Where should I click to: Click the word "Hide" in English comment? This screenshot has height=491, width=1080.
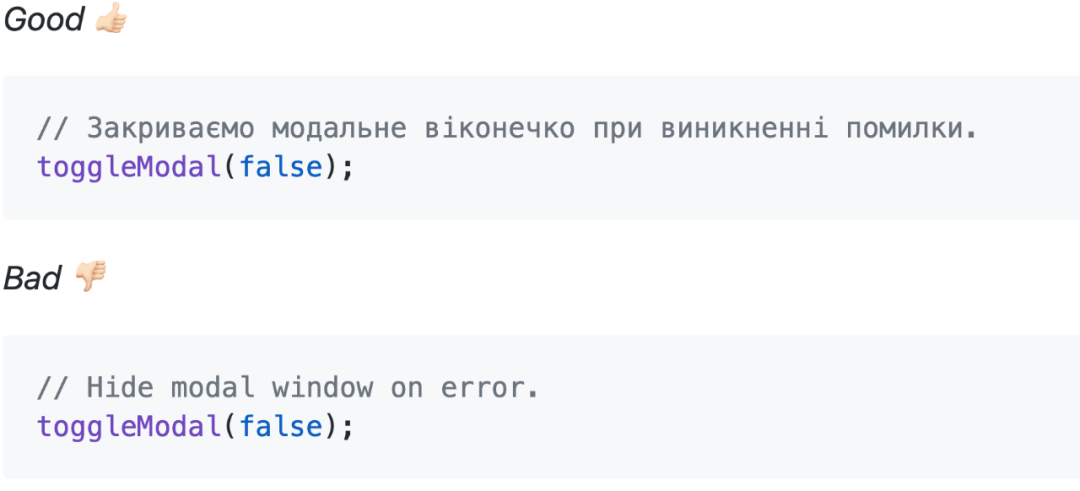(117, 388)
